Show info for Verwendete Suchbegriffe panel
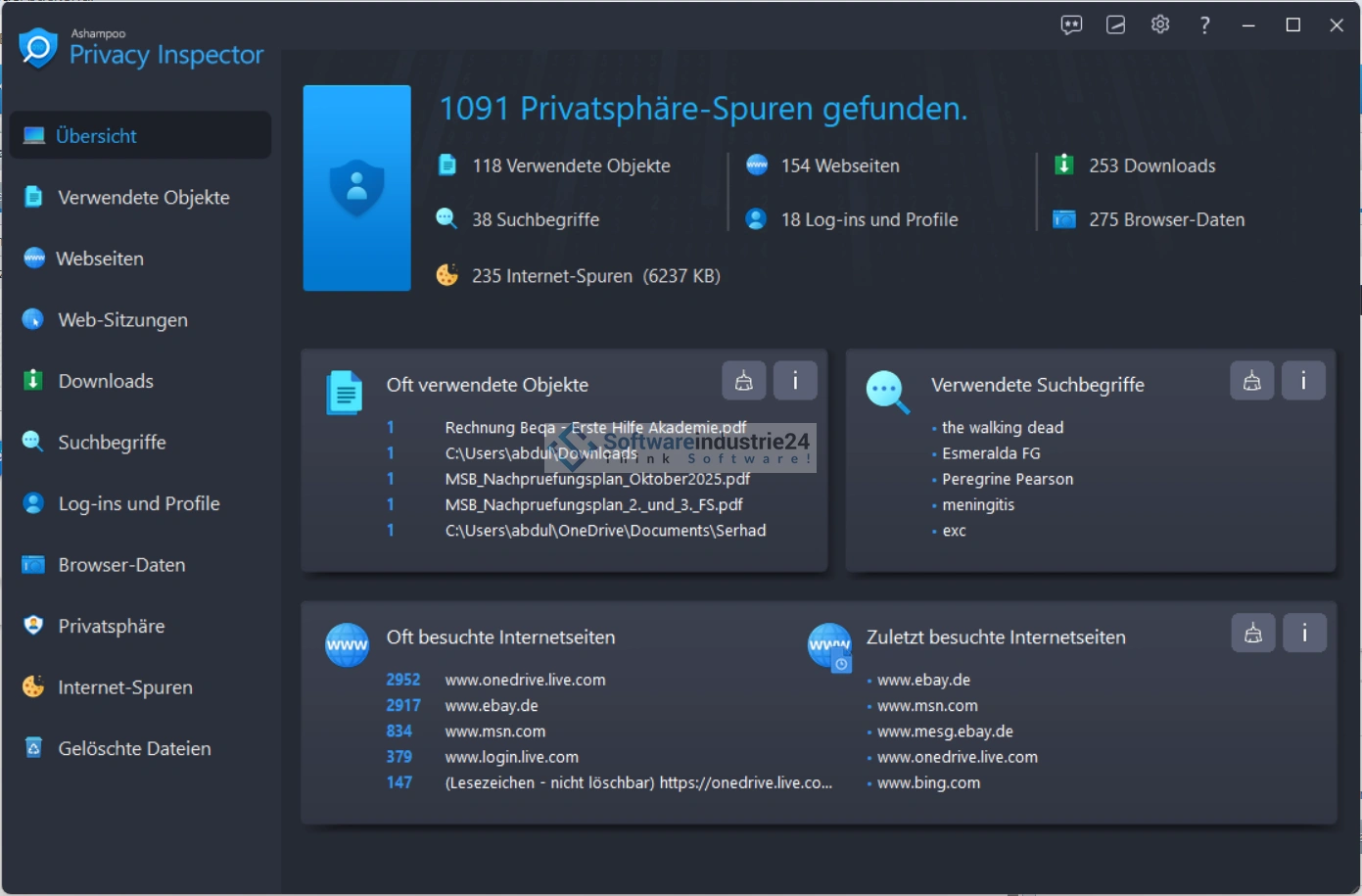 [x=1303, y=381]
